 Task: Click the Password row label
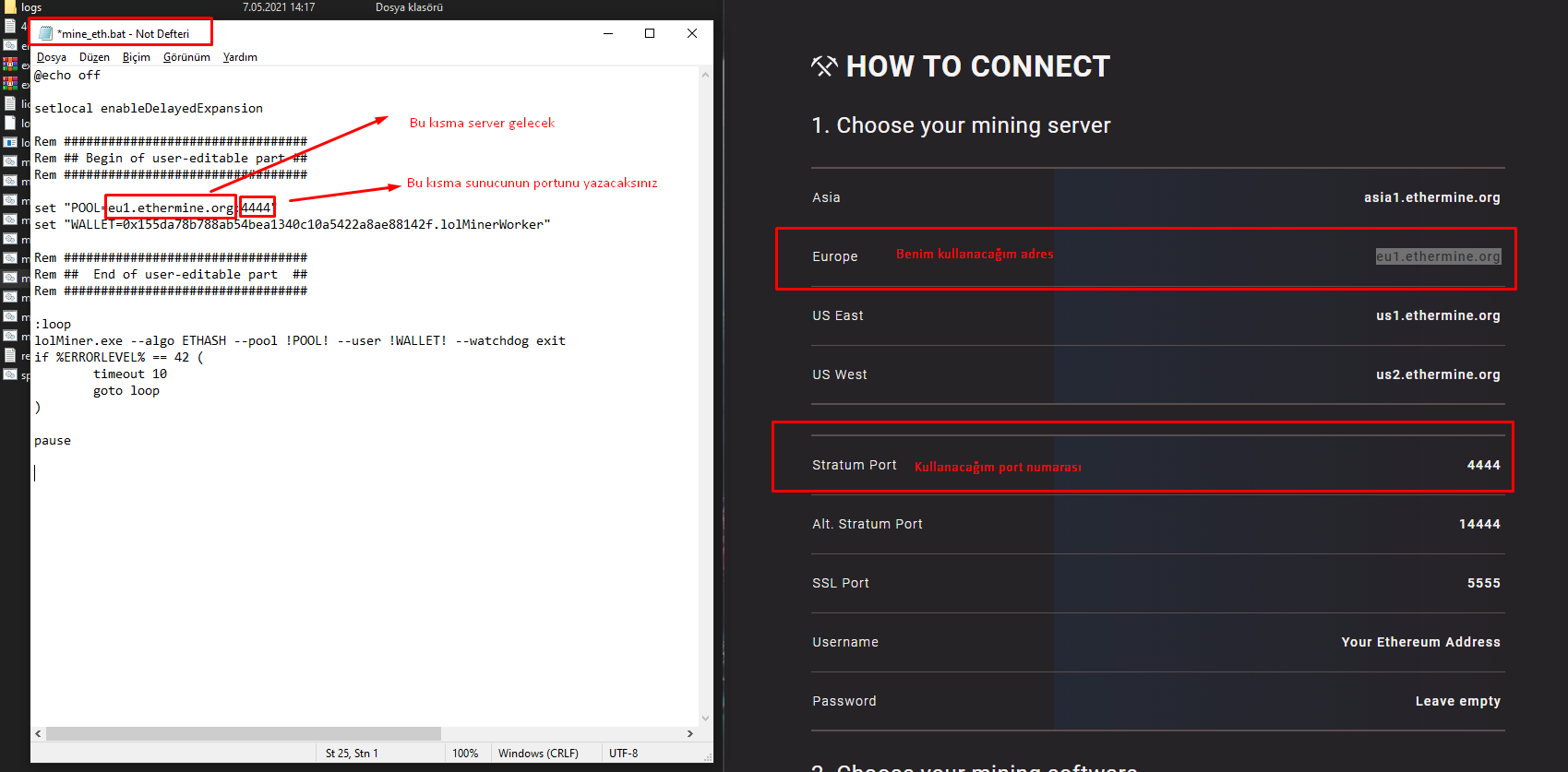[x=844, y=701]
